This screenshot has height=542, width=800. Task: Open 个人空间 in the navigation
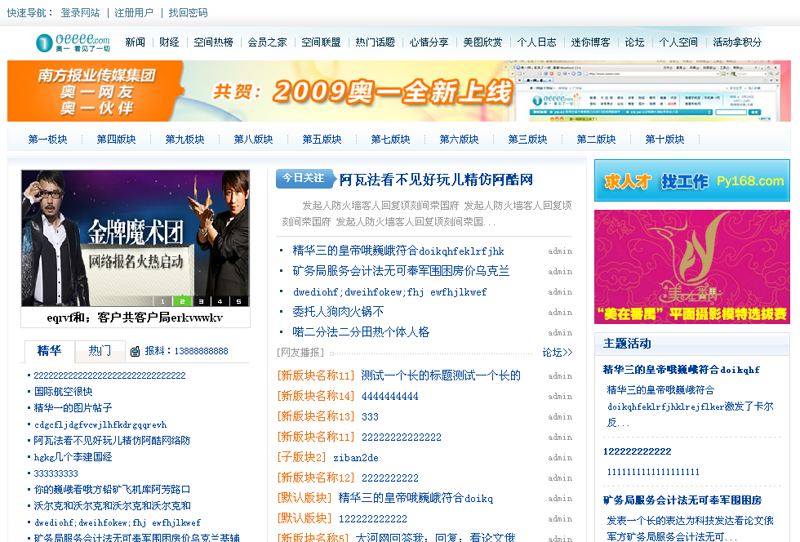[679, 42]
